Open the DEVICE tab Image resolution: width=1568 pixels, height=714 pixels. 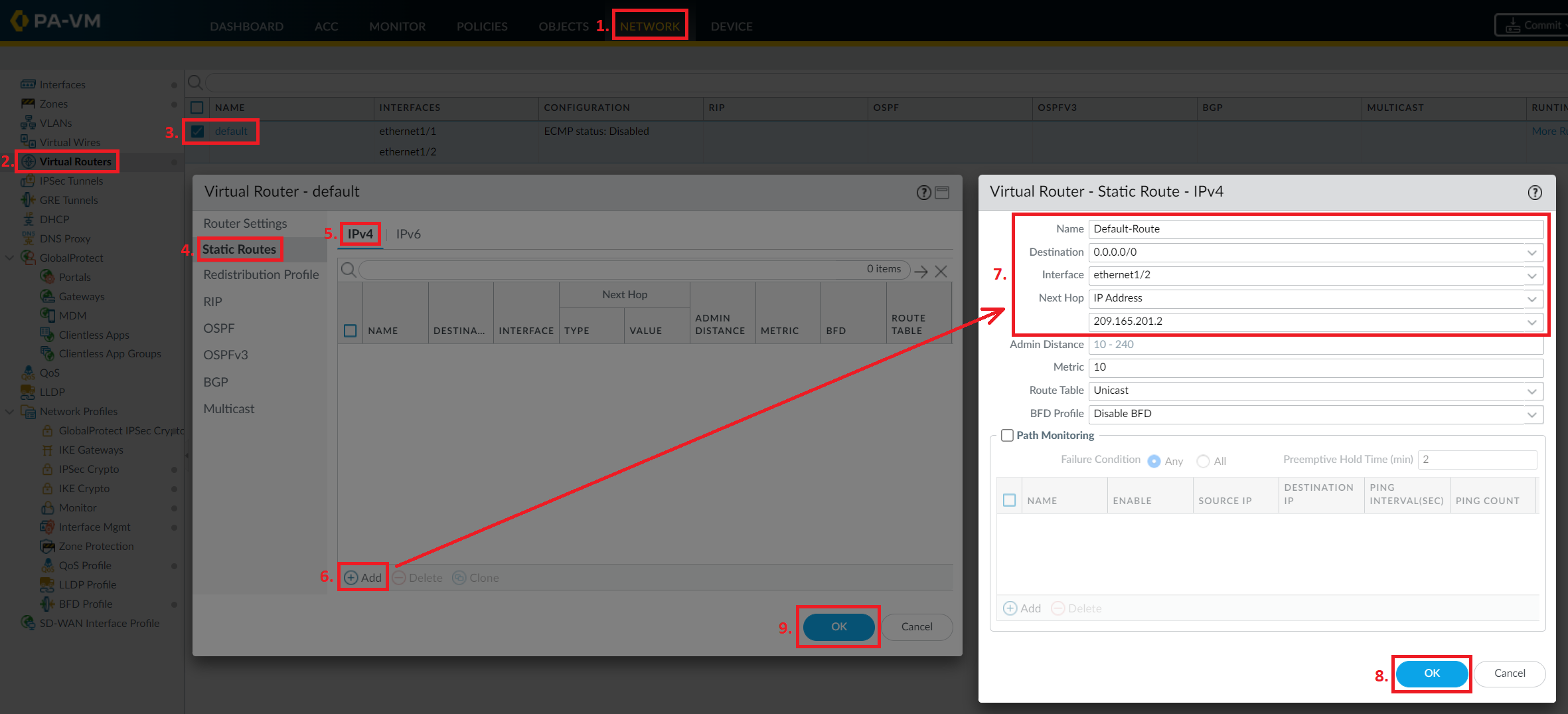732,26
